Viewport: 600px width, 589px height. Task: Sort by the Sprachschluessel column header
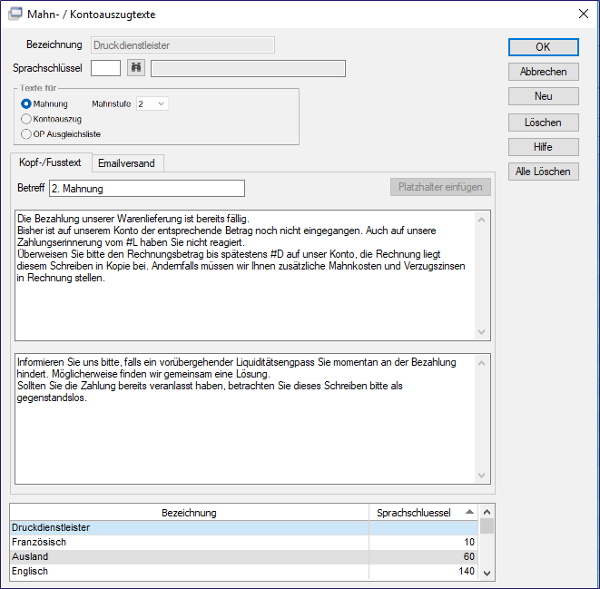pos(423,512)
